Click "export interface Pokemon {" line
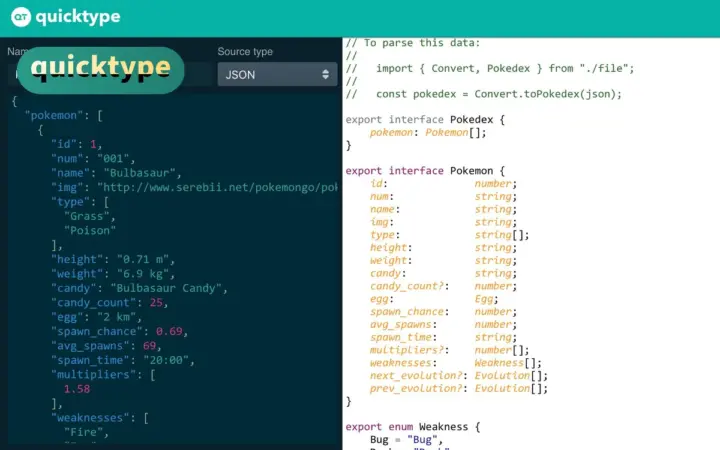 425,171
